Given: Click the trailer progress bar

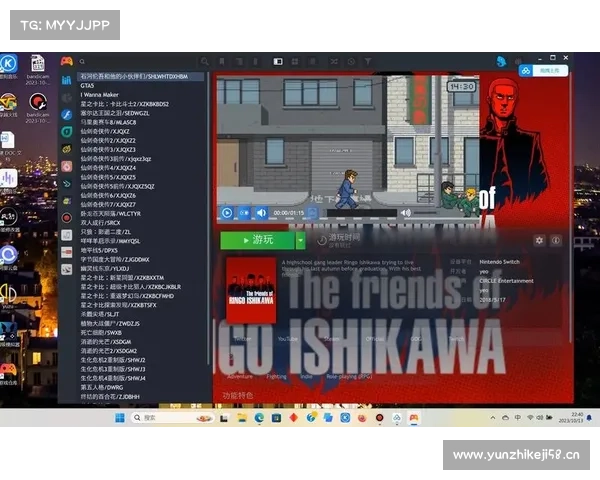Looking at the screenshot, I should coord(362,213).
